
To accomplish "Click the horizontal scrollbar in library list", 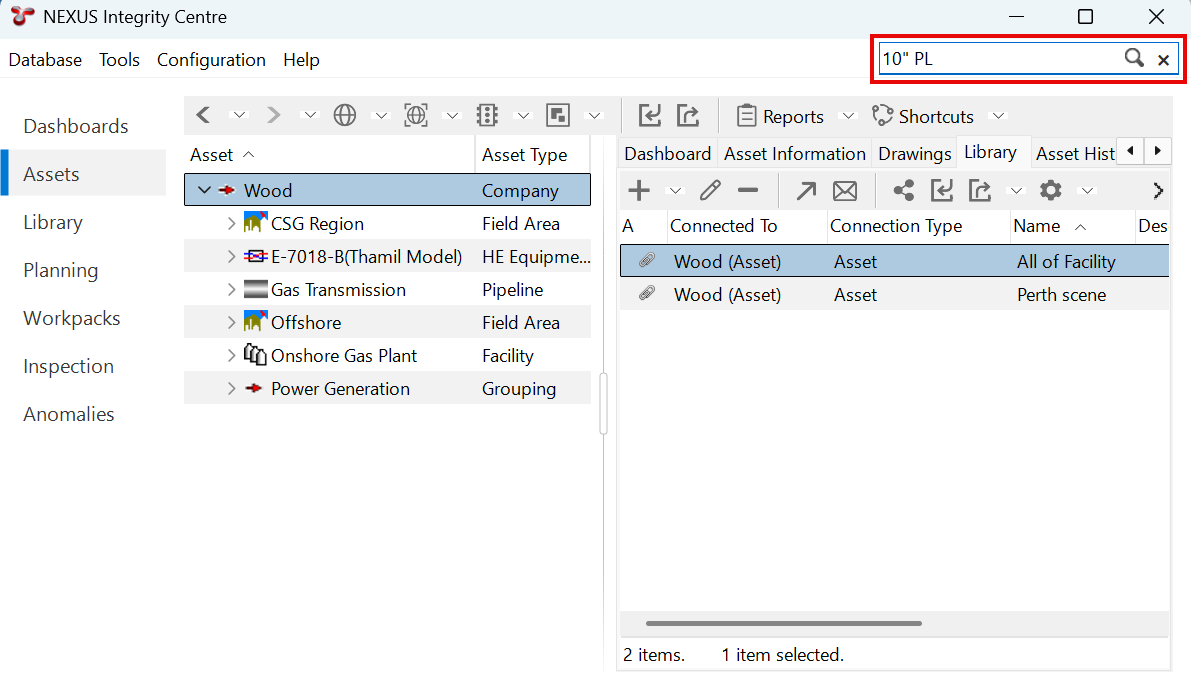I will pos(784,624).
